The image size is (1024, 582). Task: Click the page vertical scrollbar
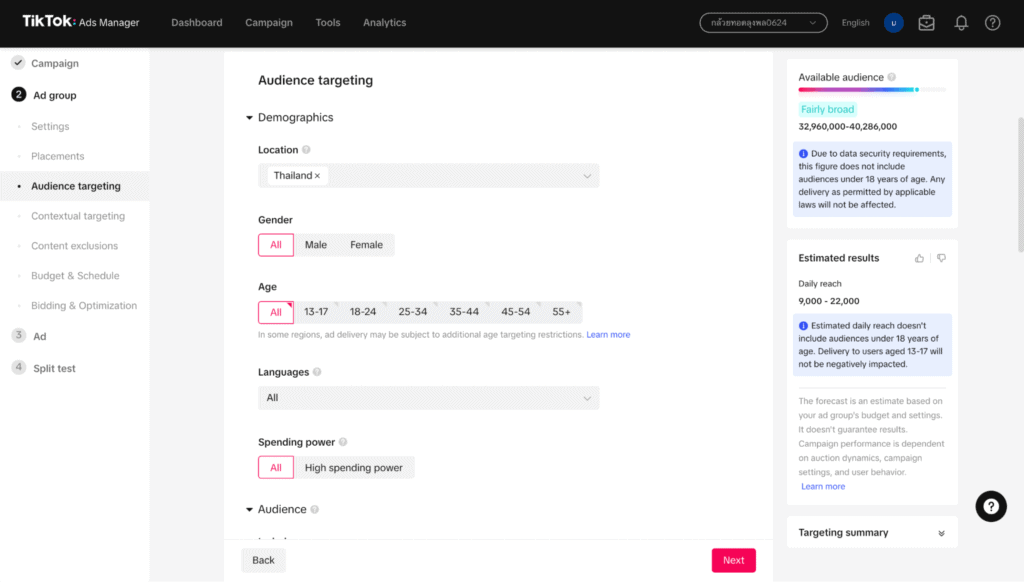click(1020, 184)
